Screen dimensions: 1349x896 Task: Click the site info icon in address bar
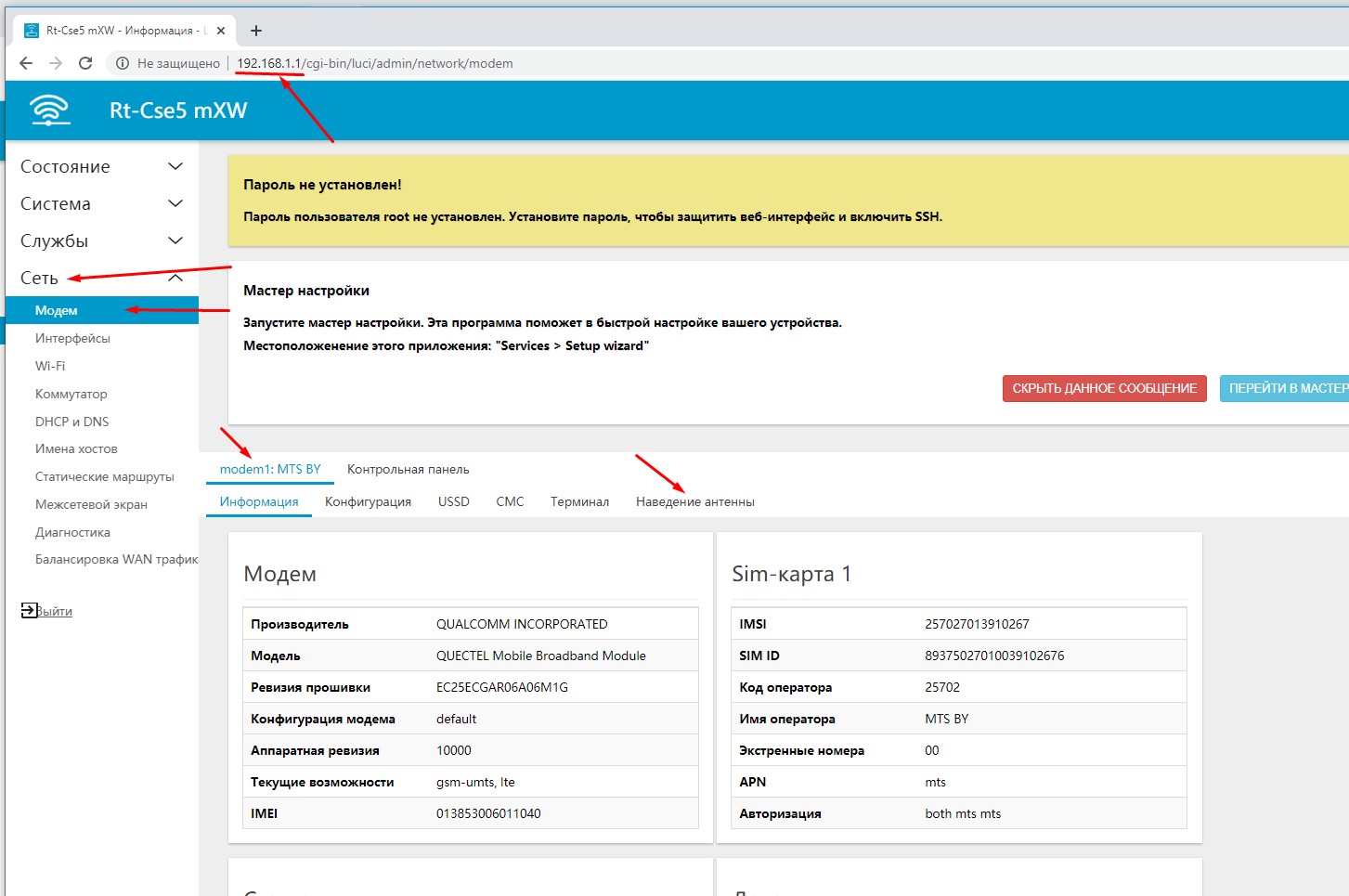click(122, 63)
